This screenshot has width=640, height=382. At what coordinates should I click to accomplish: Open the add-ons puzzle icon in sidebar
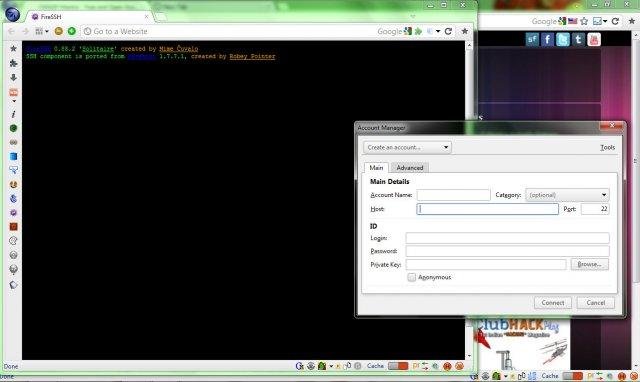point(13,63)
